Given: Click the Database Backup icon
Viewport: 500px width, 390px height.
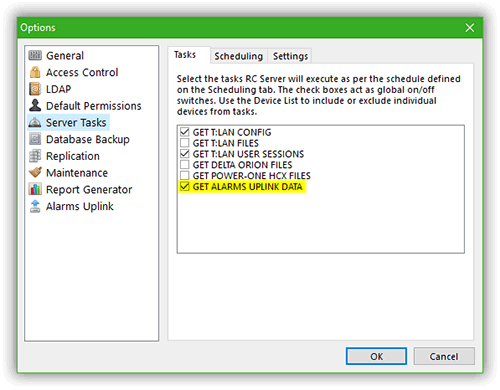Looking at the screenshot, I should [x=35, y=139].
